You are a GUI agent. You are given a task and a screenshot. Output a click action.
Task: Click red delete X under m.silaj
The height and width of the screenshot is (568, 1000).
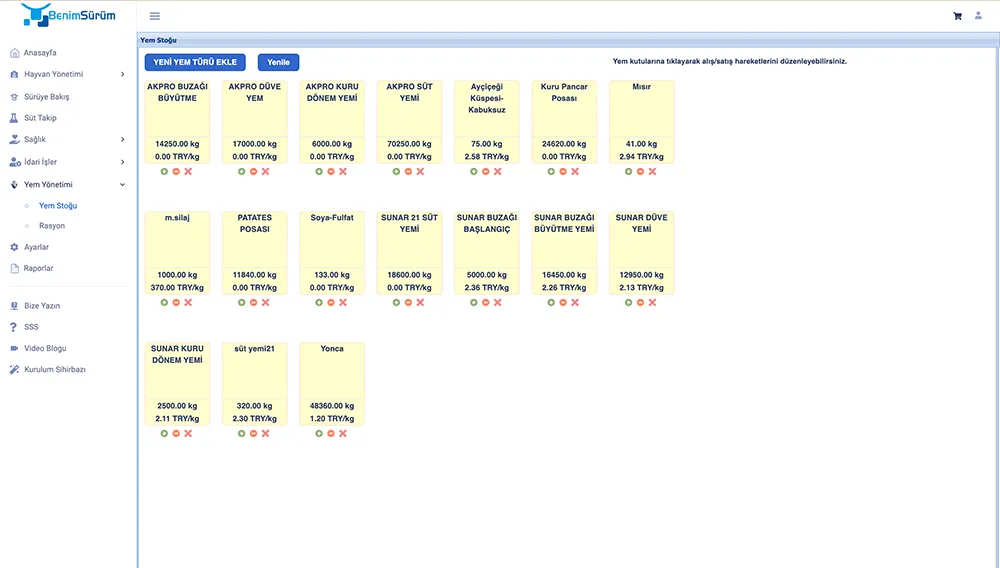(188, 302)
